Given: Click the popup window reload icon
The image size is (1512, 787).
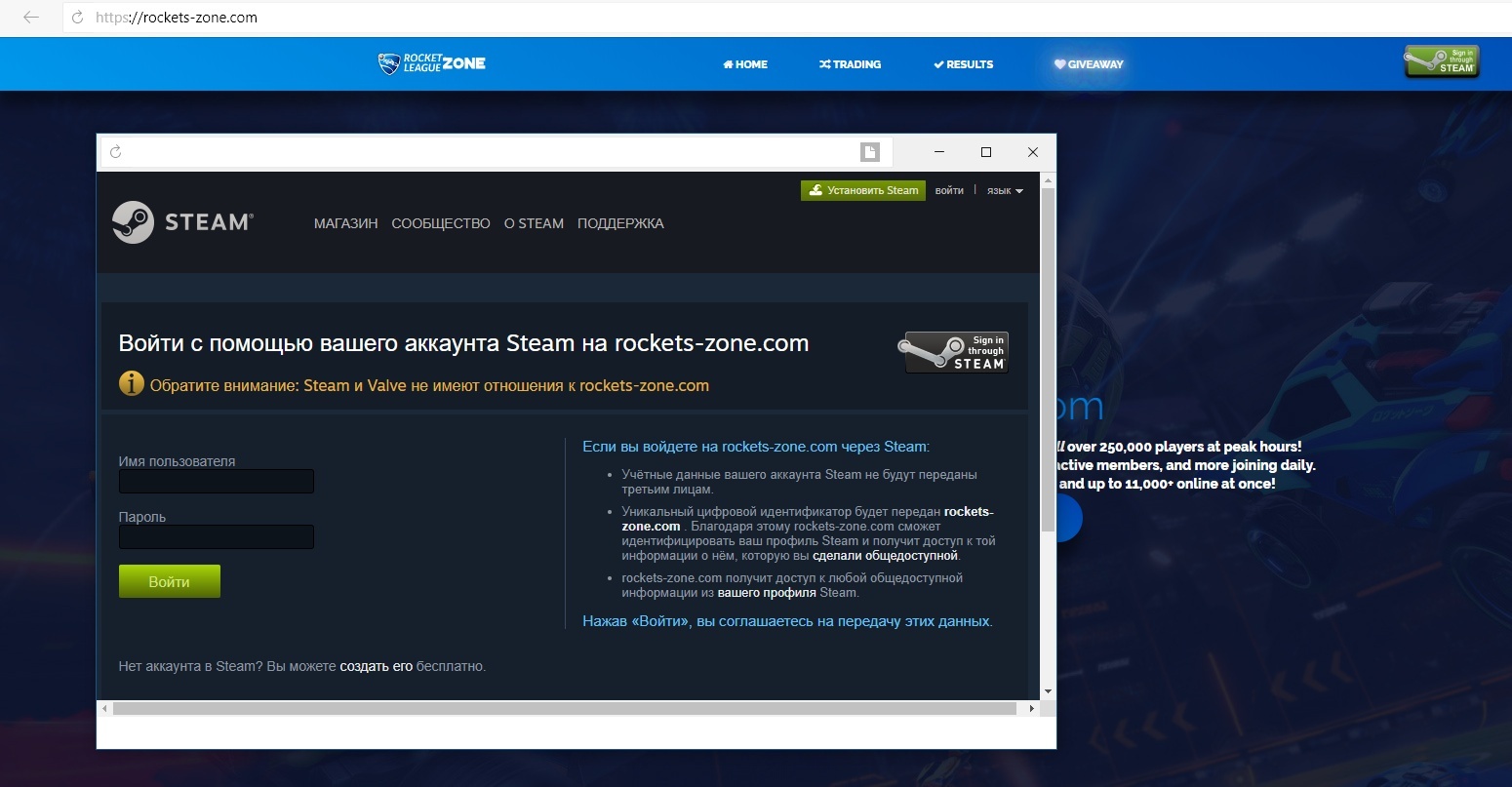Looking at the screenshot, I should (116, 152).
